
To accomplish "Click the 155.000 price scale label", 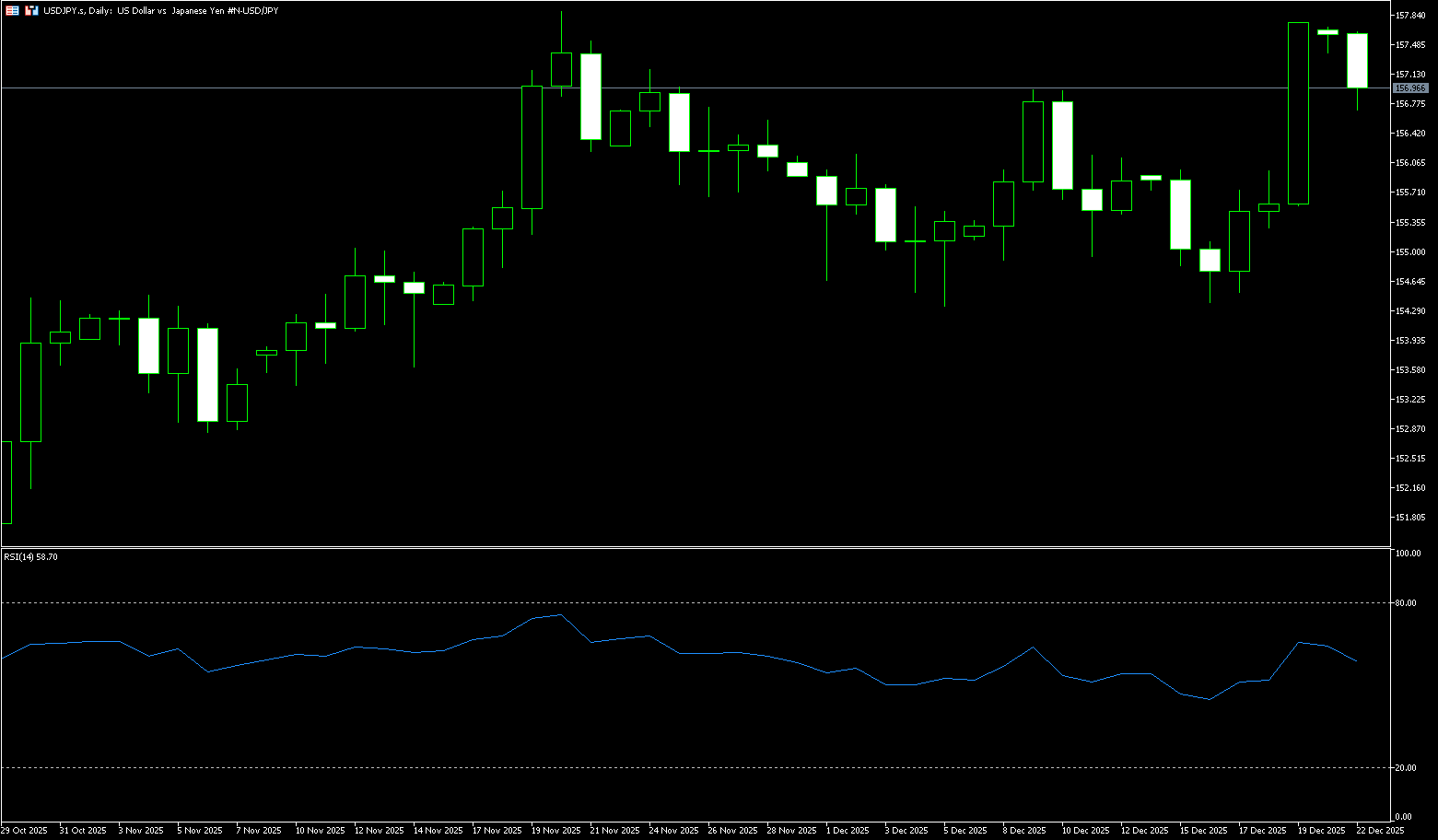I will 1410,251.
